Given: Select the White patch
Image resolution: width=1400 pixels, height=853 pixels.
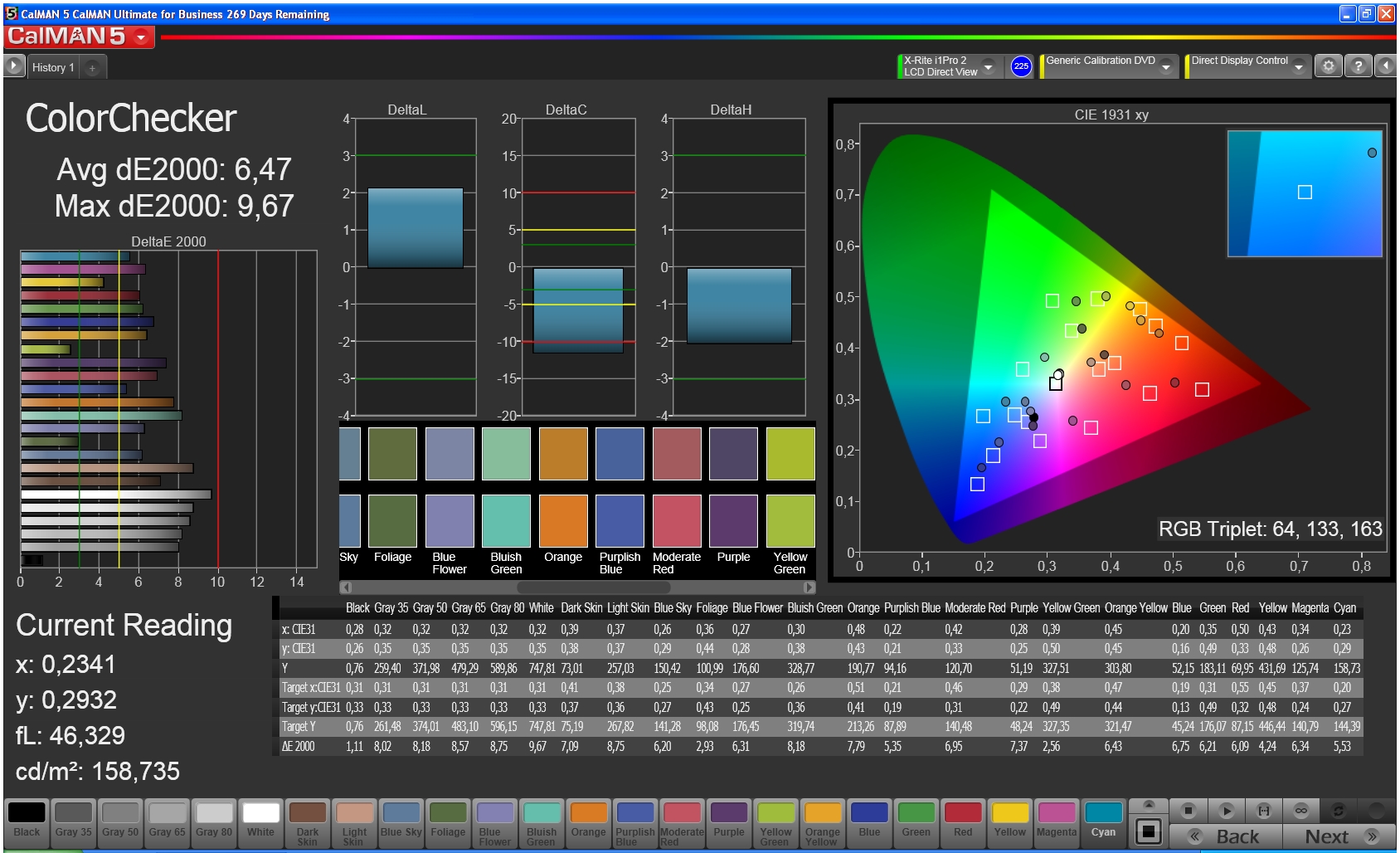Looking at the screenshot, I should pyautogui.click(x=260, y=822).
